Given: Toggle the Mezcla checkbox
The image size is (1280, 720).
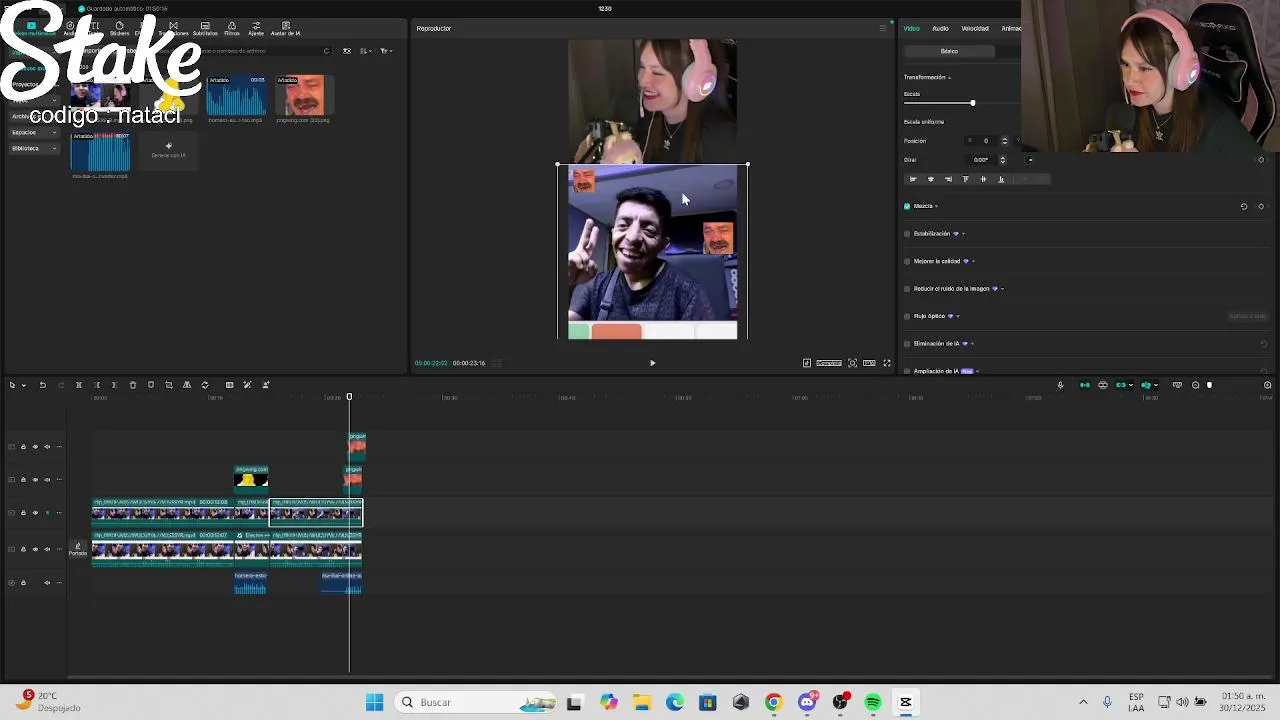Looking at the screenshot, I should (907, 206).
